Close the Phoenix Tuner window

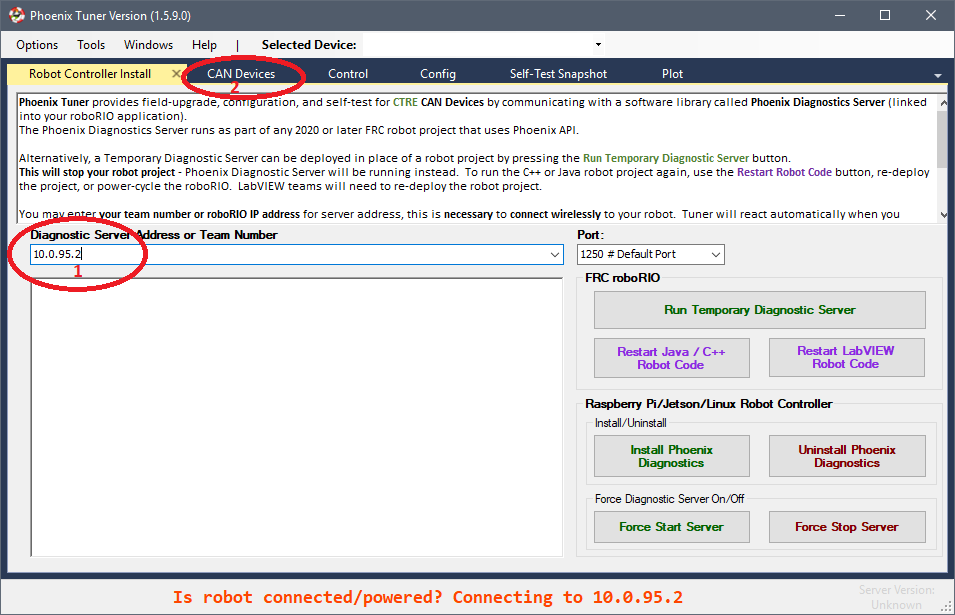(931, 15)
